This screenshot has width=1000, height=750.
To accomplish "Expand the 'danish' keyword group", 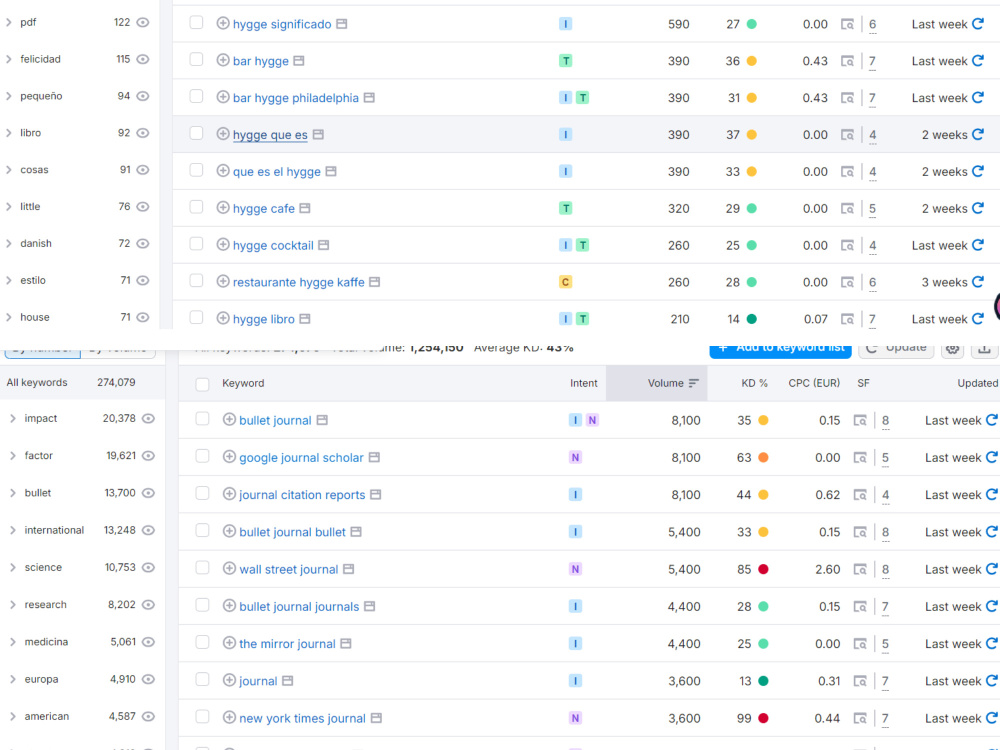I will click(8, 244).
